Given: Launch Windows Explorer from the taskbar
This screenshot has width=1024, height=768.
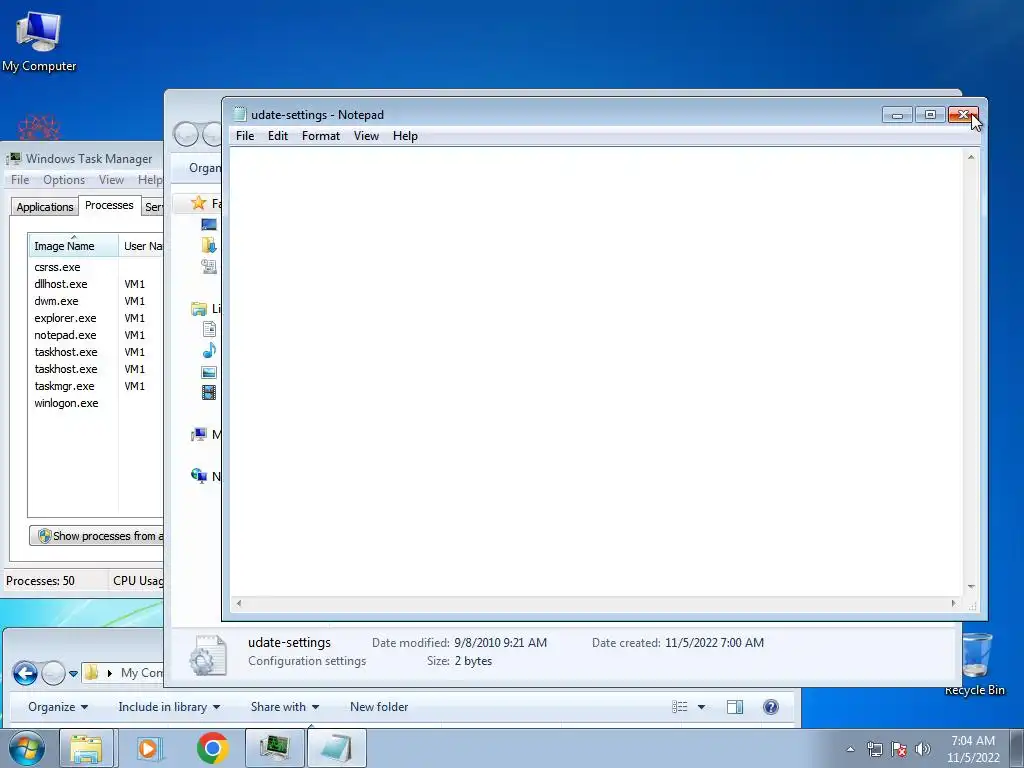Looking at the screenshot, I should click(x=87, y=748).
